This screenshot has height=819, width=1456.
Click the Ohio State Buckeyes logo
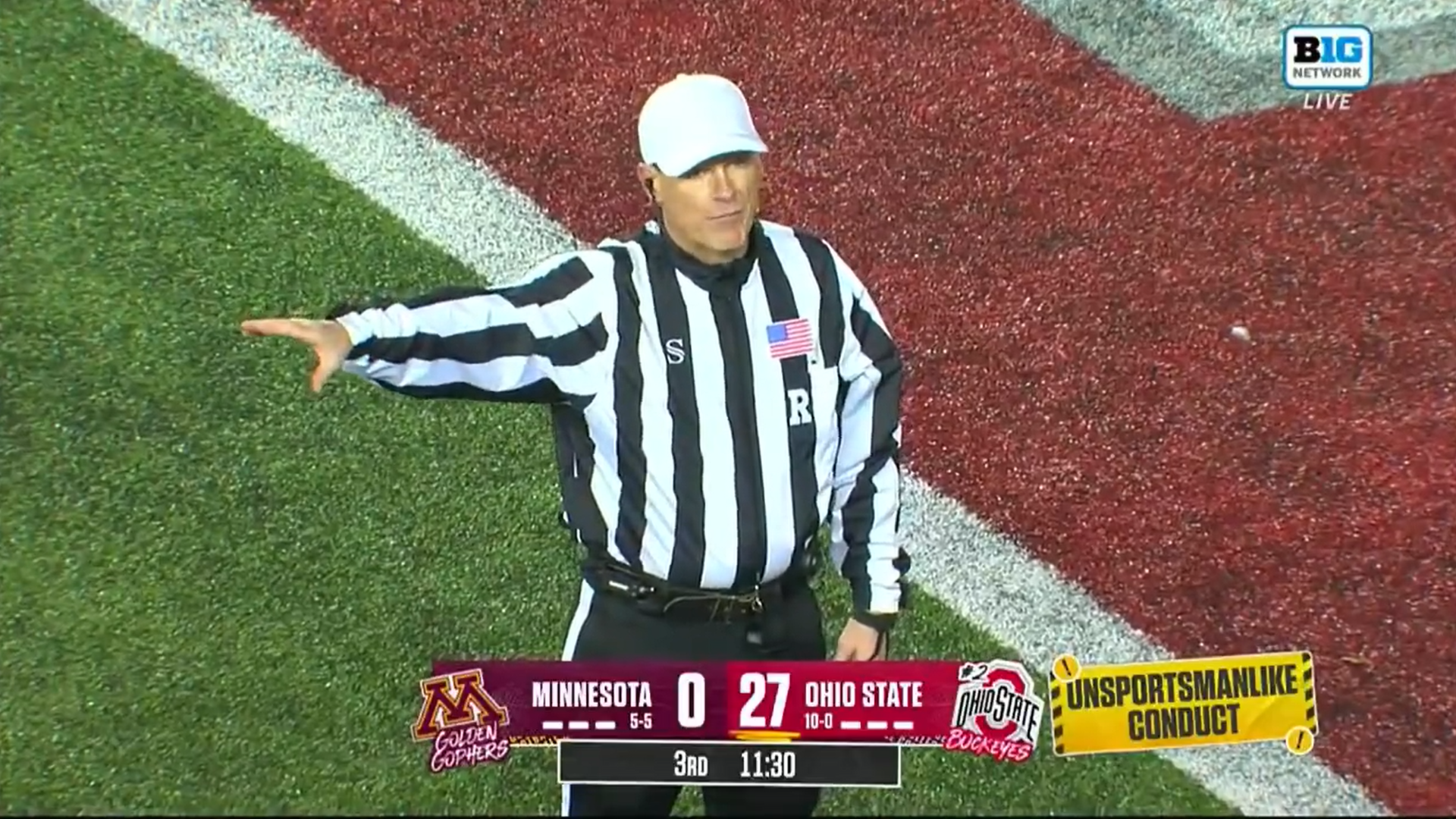pos(996,711)
